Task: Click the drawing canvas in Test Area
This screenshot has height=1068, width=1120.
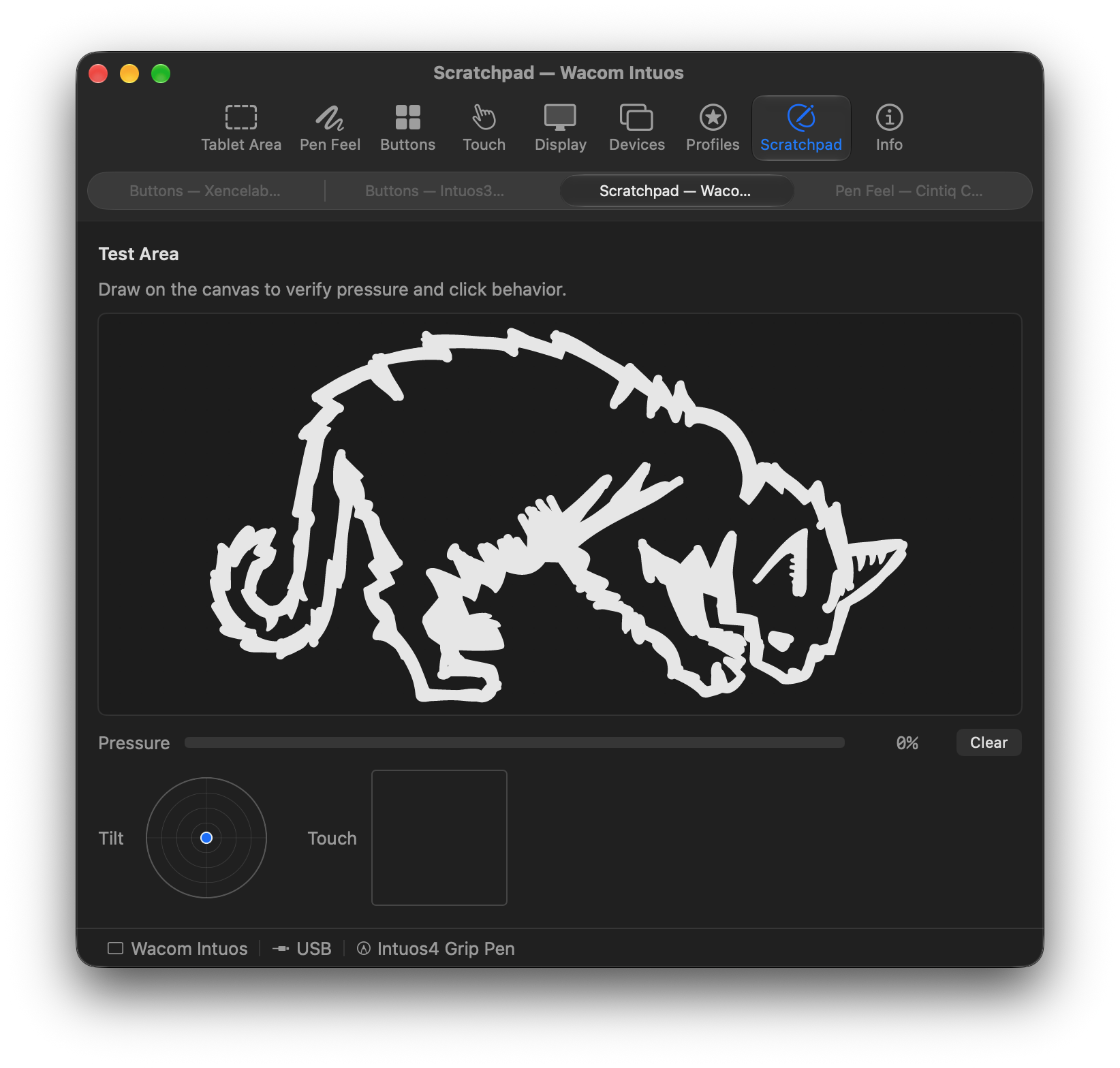Action: (x=560, y=514)
